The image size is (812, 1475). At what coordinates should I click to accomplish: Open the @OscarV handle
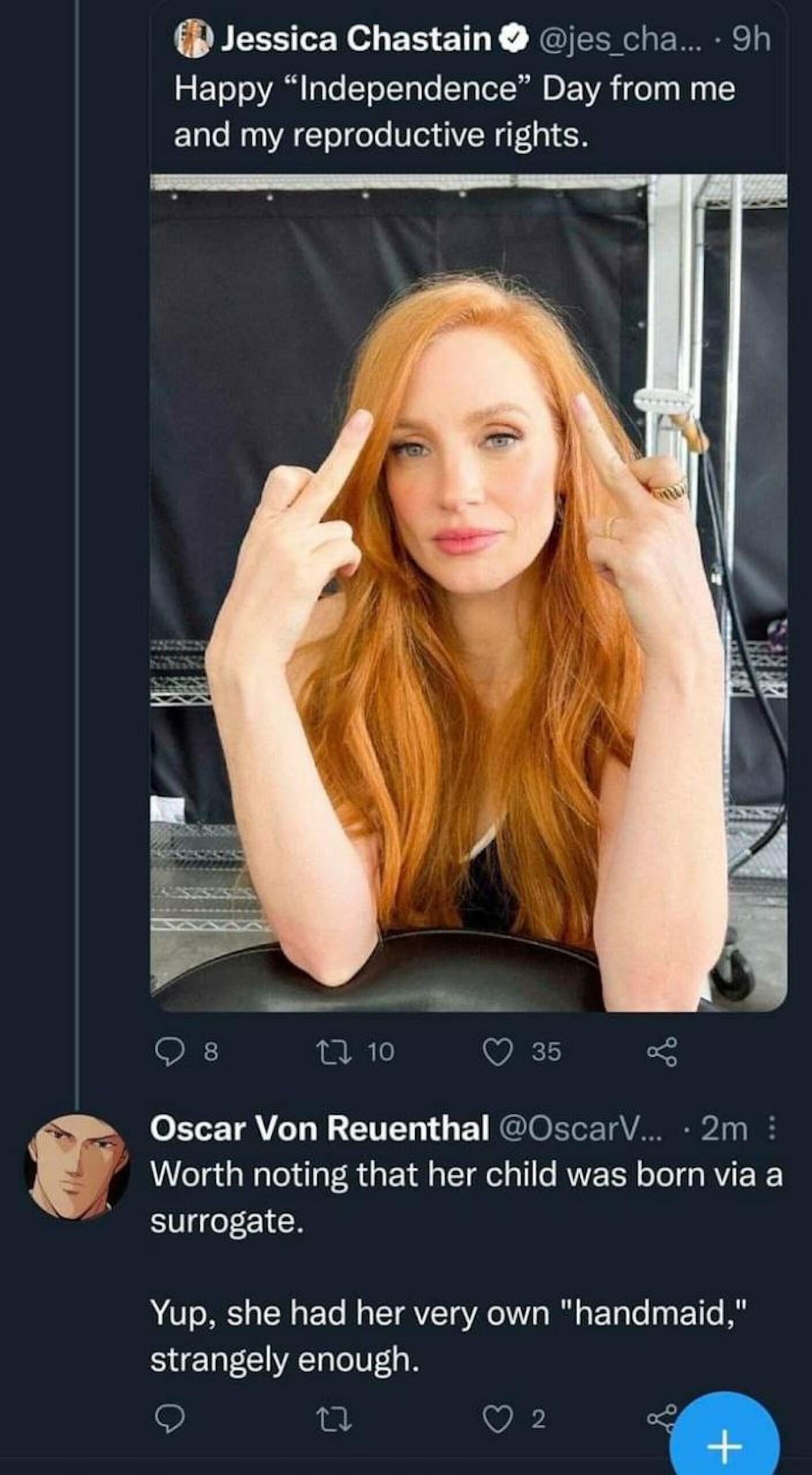click(579, 1128)
